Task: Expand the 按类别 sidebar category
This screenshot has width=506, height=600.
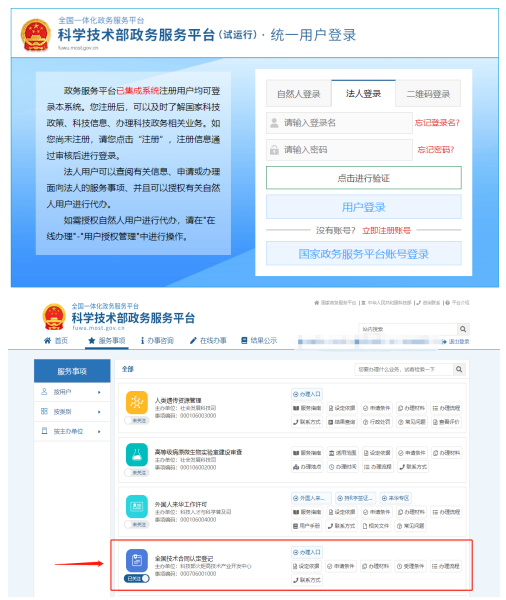Action: point(72,412)
